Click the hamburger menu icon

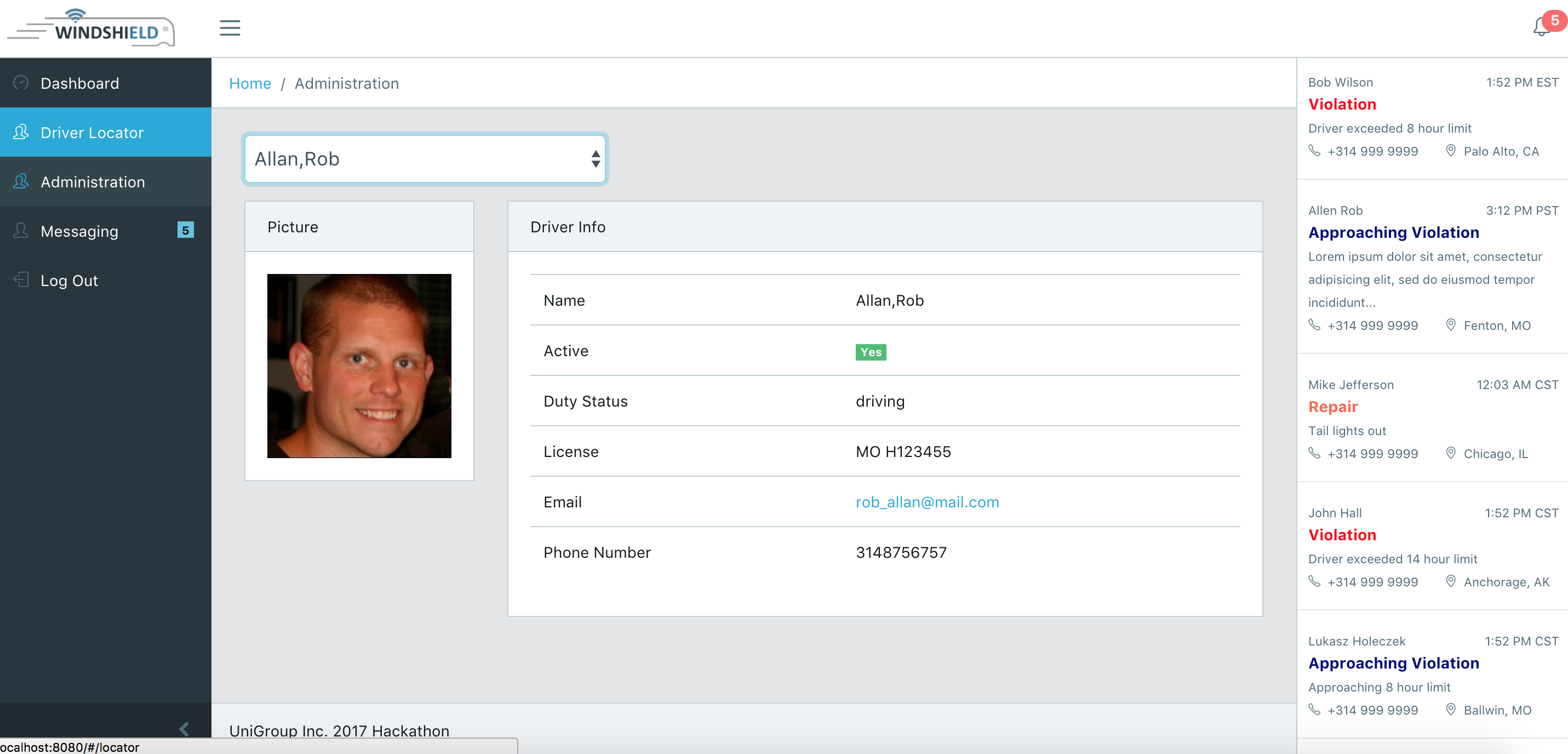[230, 28]
